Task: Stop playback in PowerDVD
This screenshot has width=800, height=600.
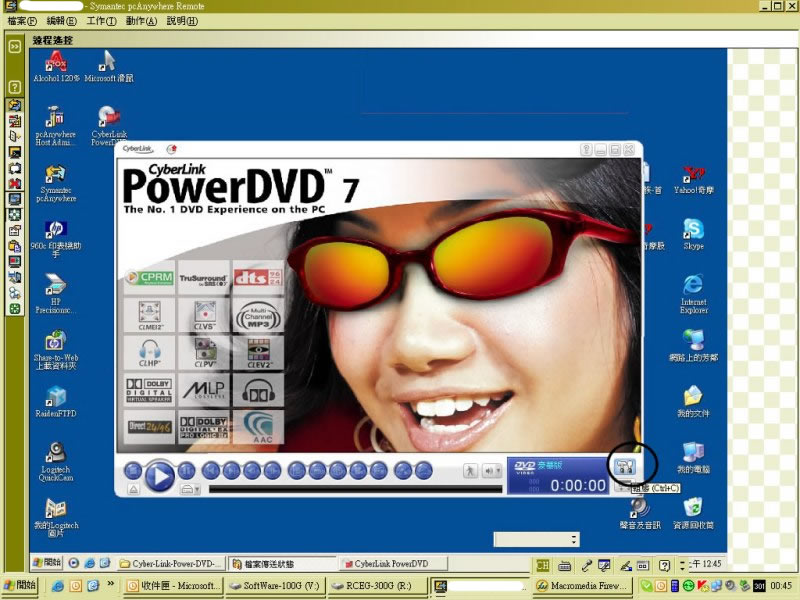Action: click(133, 470)
